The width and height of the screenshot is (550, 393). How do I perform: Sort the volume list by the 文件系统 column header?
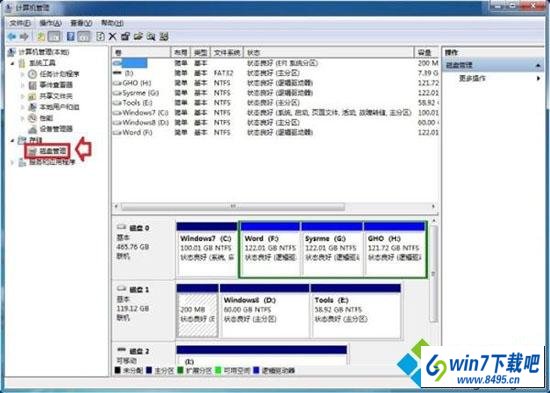tap(227, 53)
